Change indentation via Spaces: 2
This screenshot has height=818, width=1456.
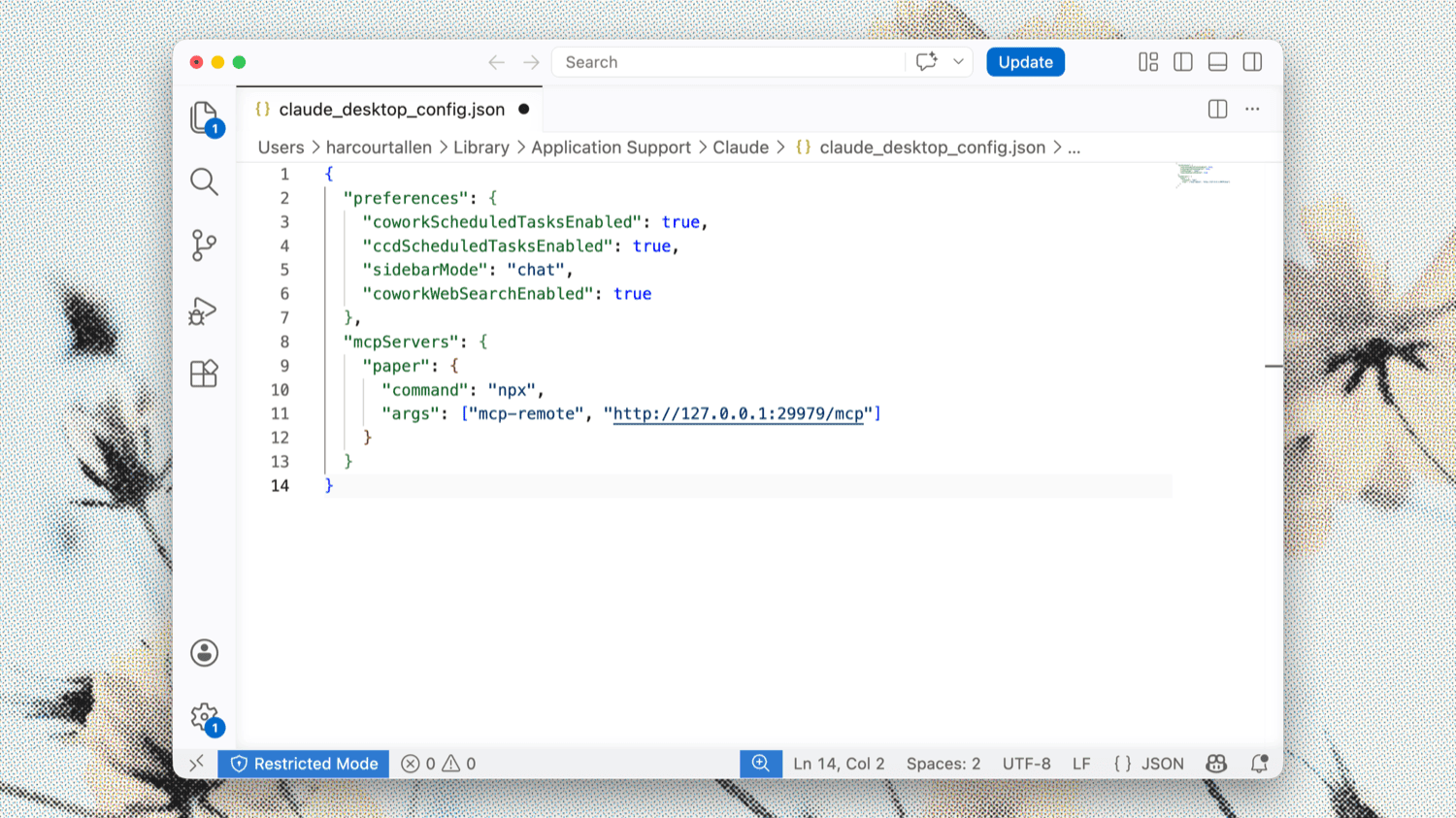click(943, 764)
